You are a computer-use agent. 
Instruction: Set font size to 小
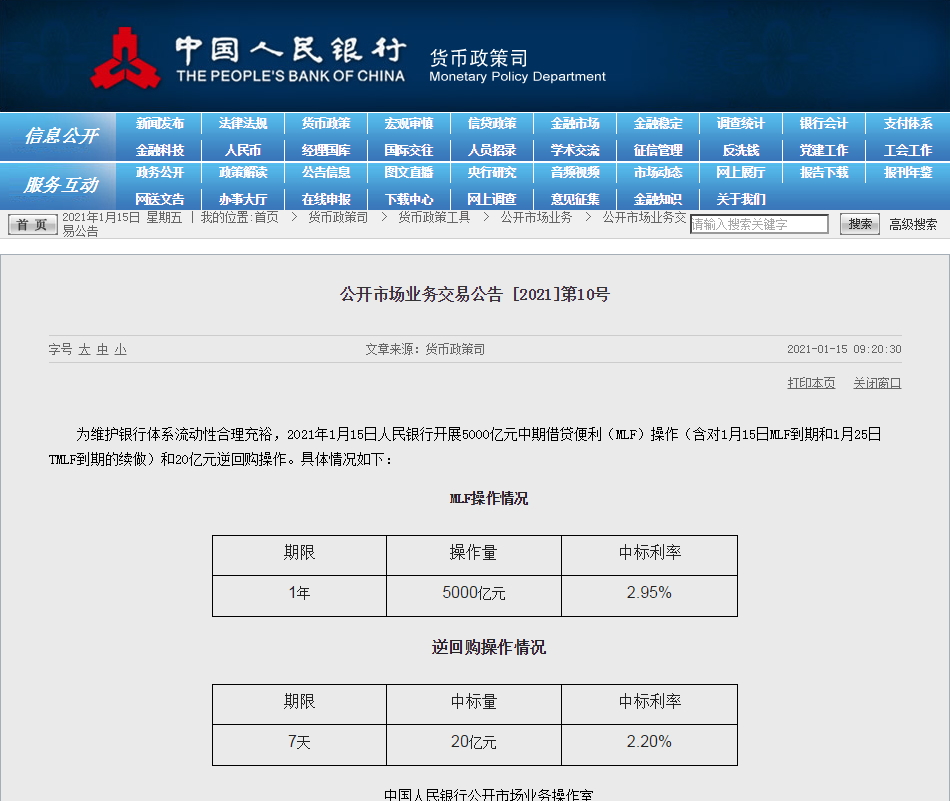click(x=121, y=350)
